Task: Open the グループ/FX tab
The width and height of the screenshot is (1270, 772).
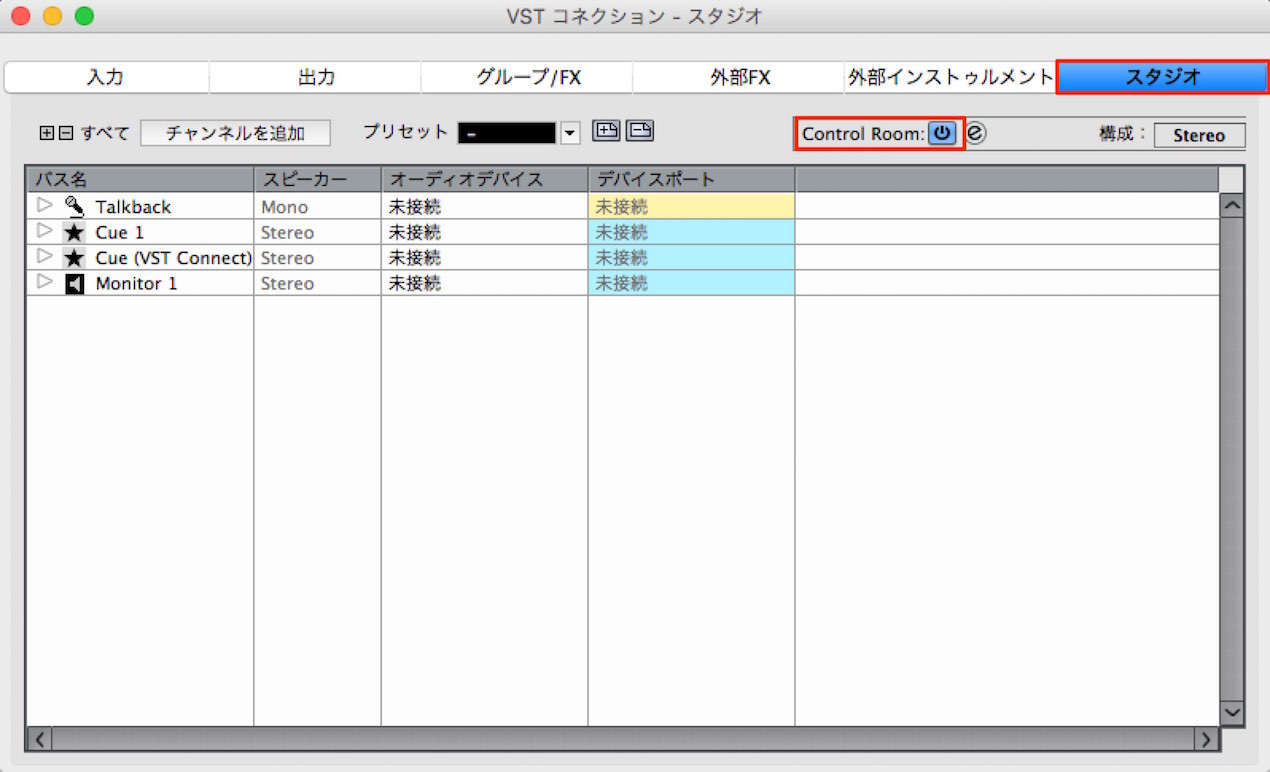Action: [528, 77]
